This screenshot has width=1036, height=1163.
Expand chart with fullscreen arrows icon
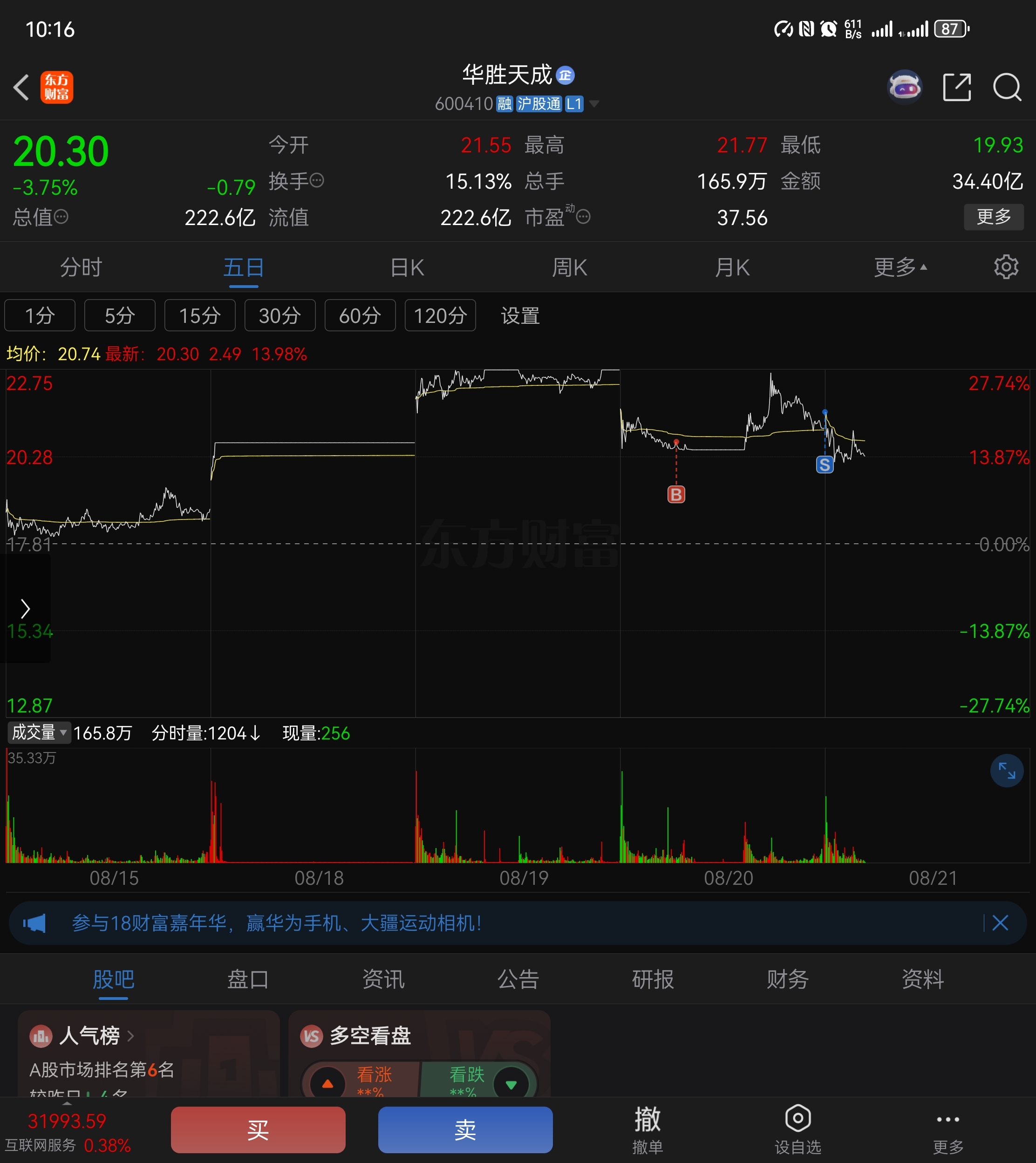click(1007, 771)
